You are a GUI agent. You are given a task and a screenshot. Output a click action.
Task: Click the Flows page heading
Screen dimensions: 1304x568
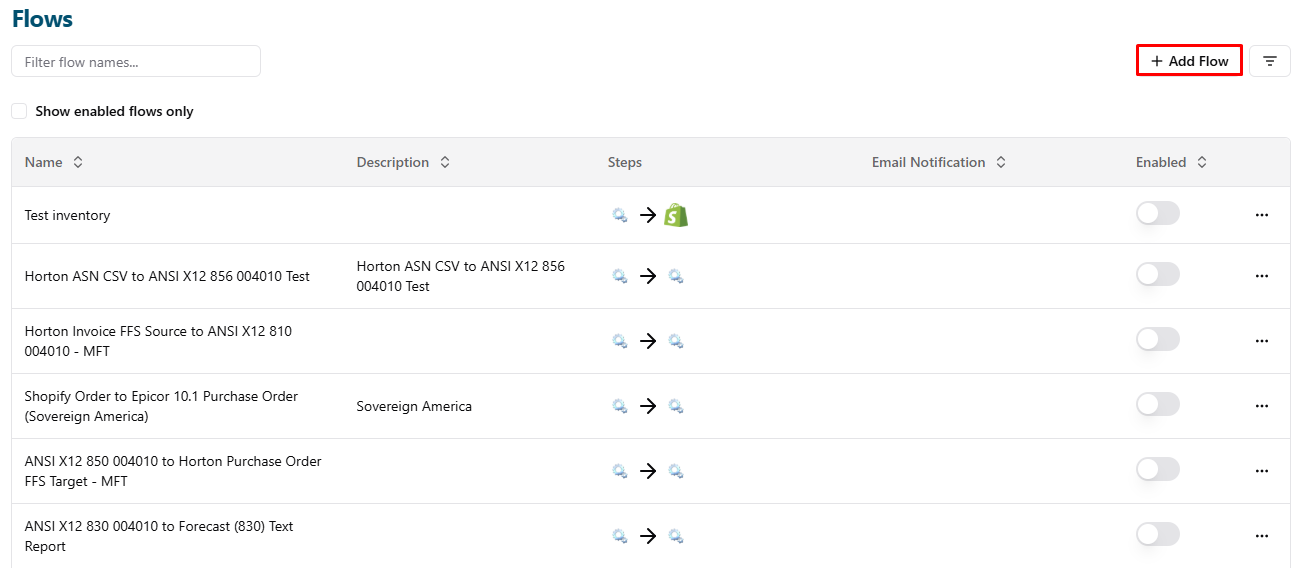point(42,18)
